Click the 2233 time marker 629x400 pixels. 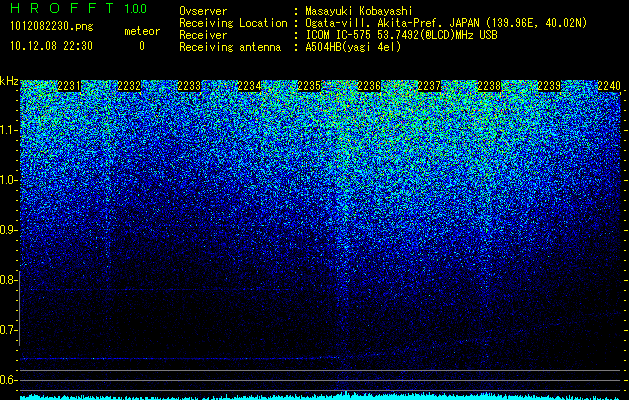189,86
